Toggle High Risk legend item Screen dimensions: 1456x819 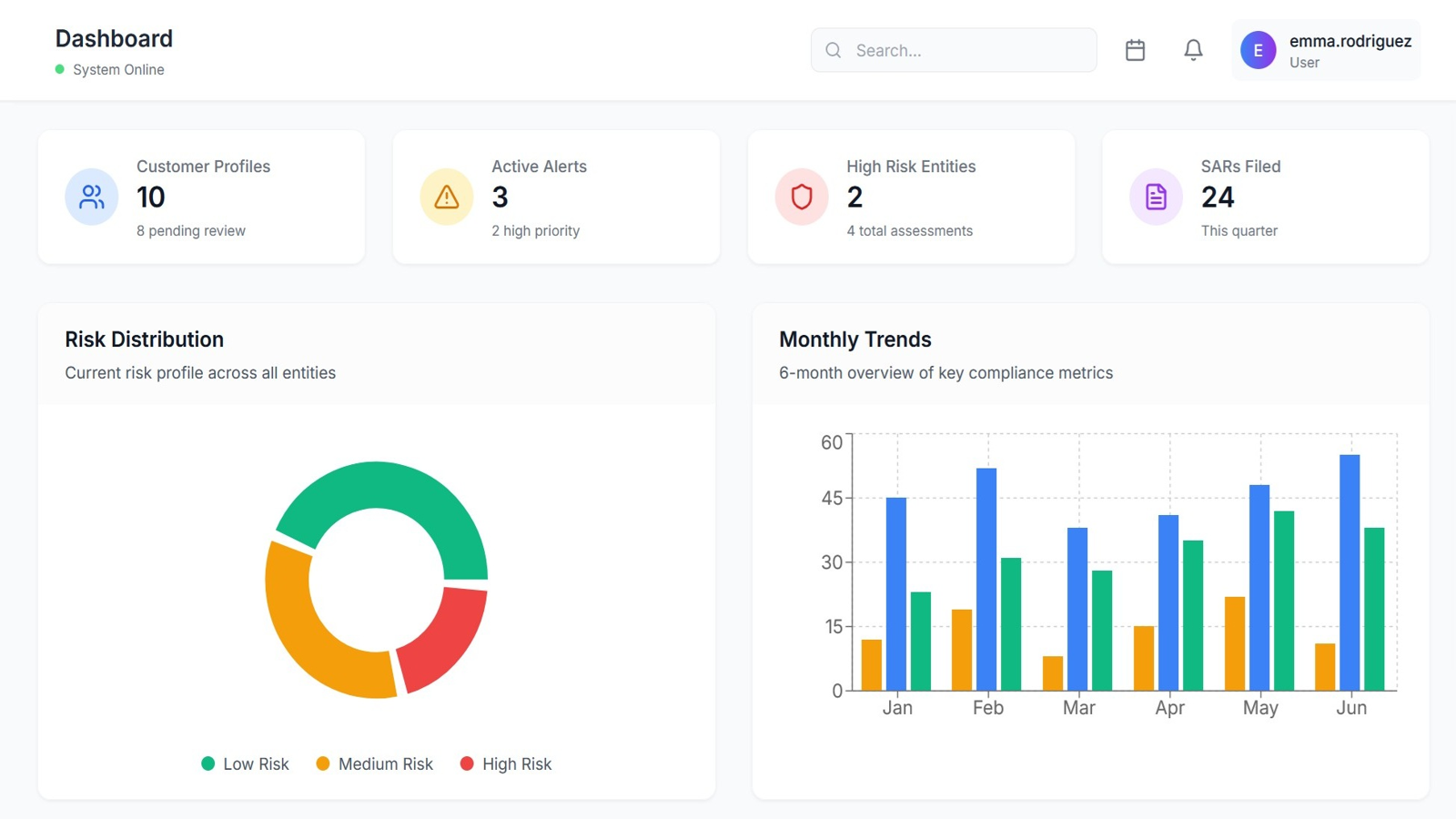pos(506,764)
